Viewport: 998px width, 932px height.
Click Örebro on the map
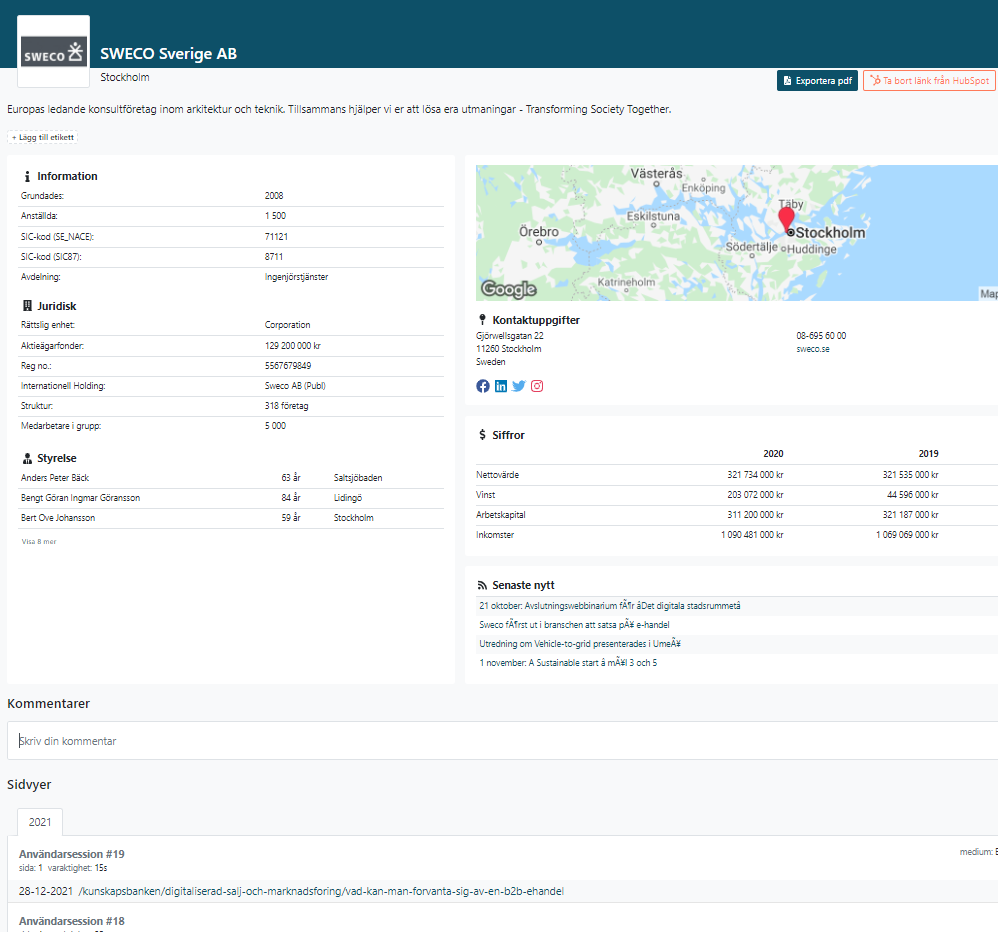538,232
